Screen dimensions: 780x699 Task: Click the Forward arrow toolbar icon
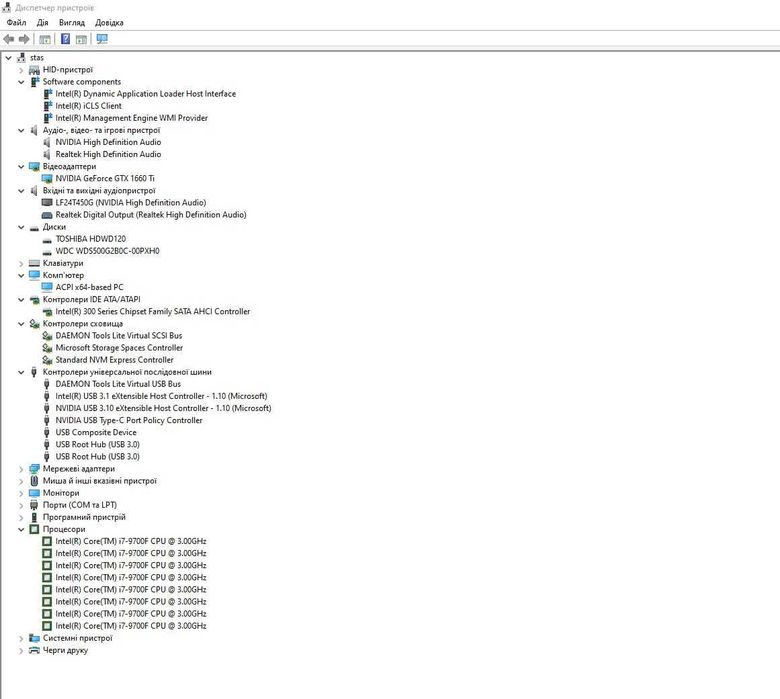(24, 39)
